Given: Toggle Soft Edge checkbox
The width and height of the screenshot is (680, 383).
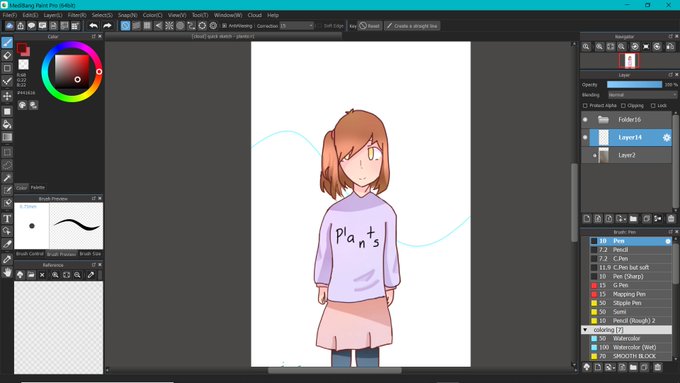Looking at the screenshot, I should point(320,26).
